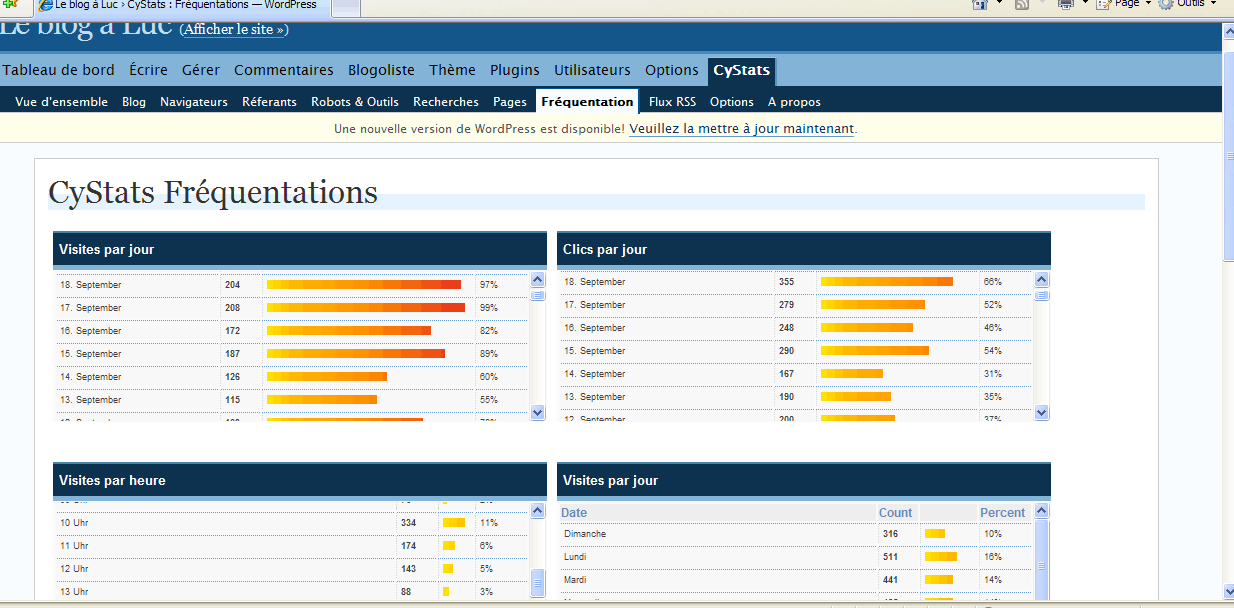Click the Count column header
Screen dimensions: 1234x608
coord(896,513)
